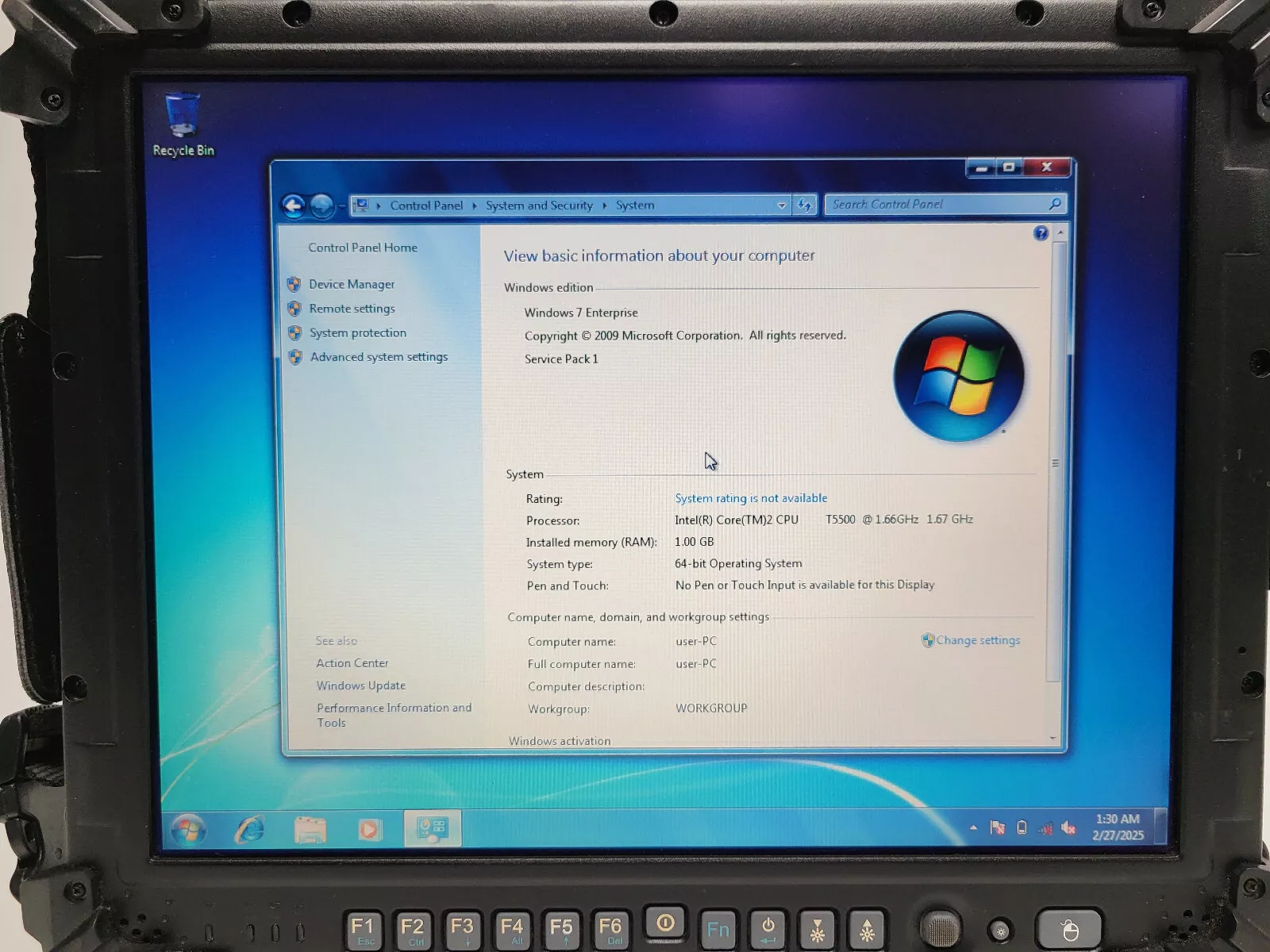Click the WORKGROUP value

[x=711, y=708]
